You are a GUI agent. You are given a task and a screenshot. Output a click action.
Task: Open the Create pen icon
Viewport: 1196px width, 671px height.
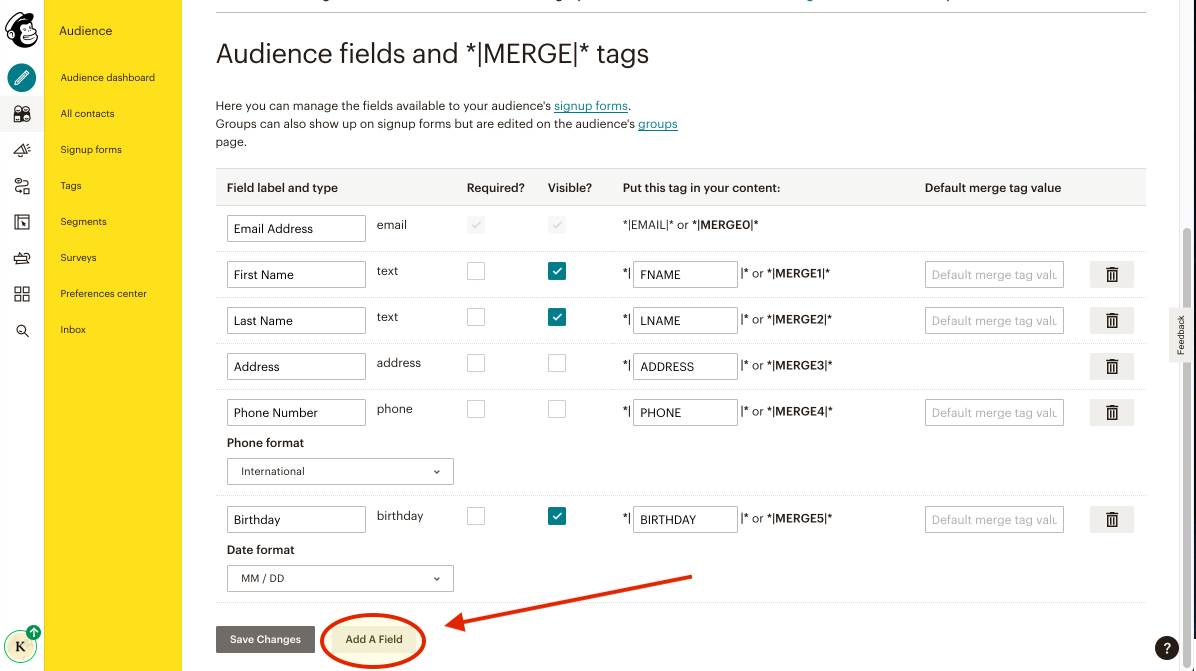(21, 77)
